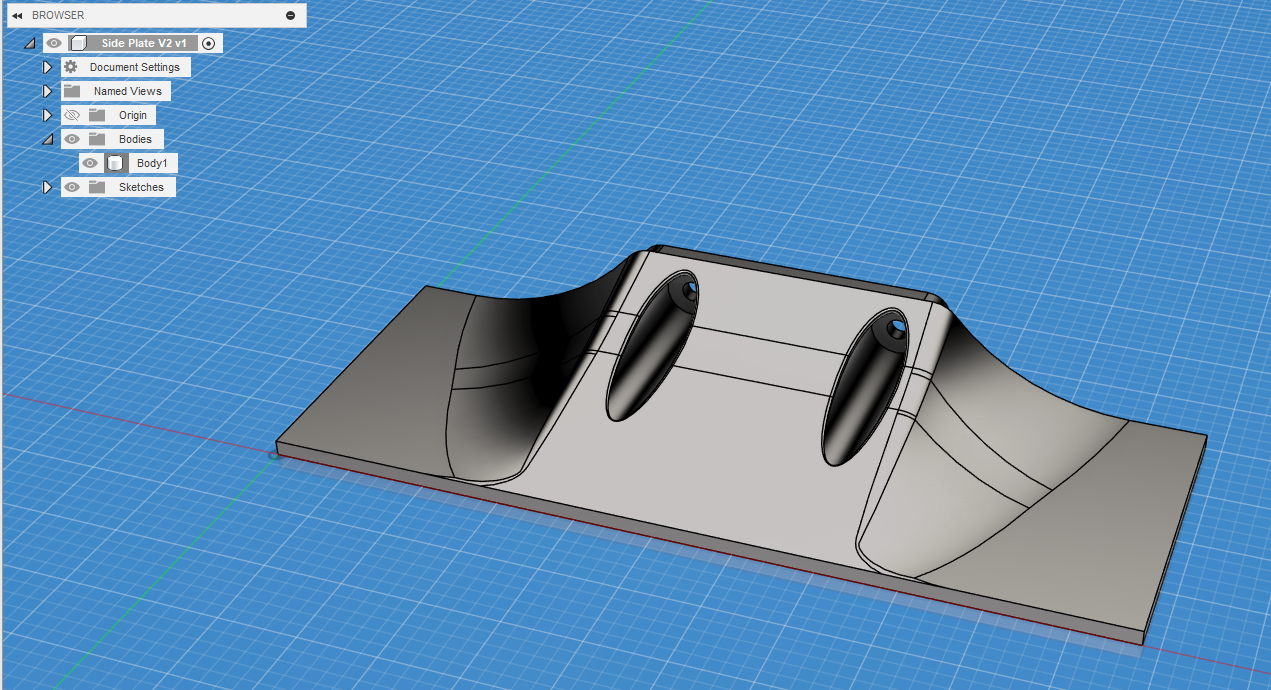Select the Bodies label
Screen dimensions: 1271x690
(x=135, y=139)
